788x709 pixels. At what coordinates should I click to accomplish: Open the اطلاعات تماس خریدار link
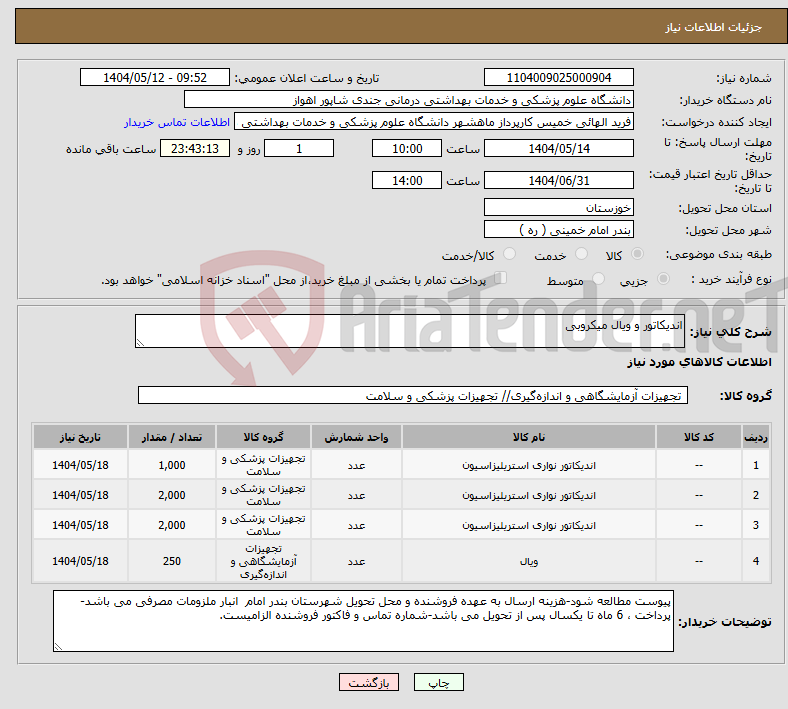point(177,122)
